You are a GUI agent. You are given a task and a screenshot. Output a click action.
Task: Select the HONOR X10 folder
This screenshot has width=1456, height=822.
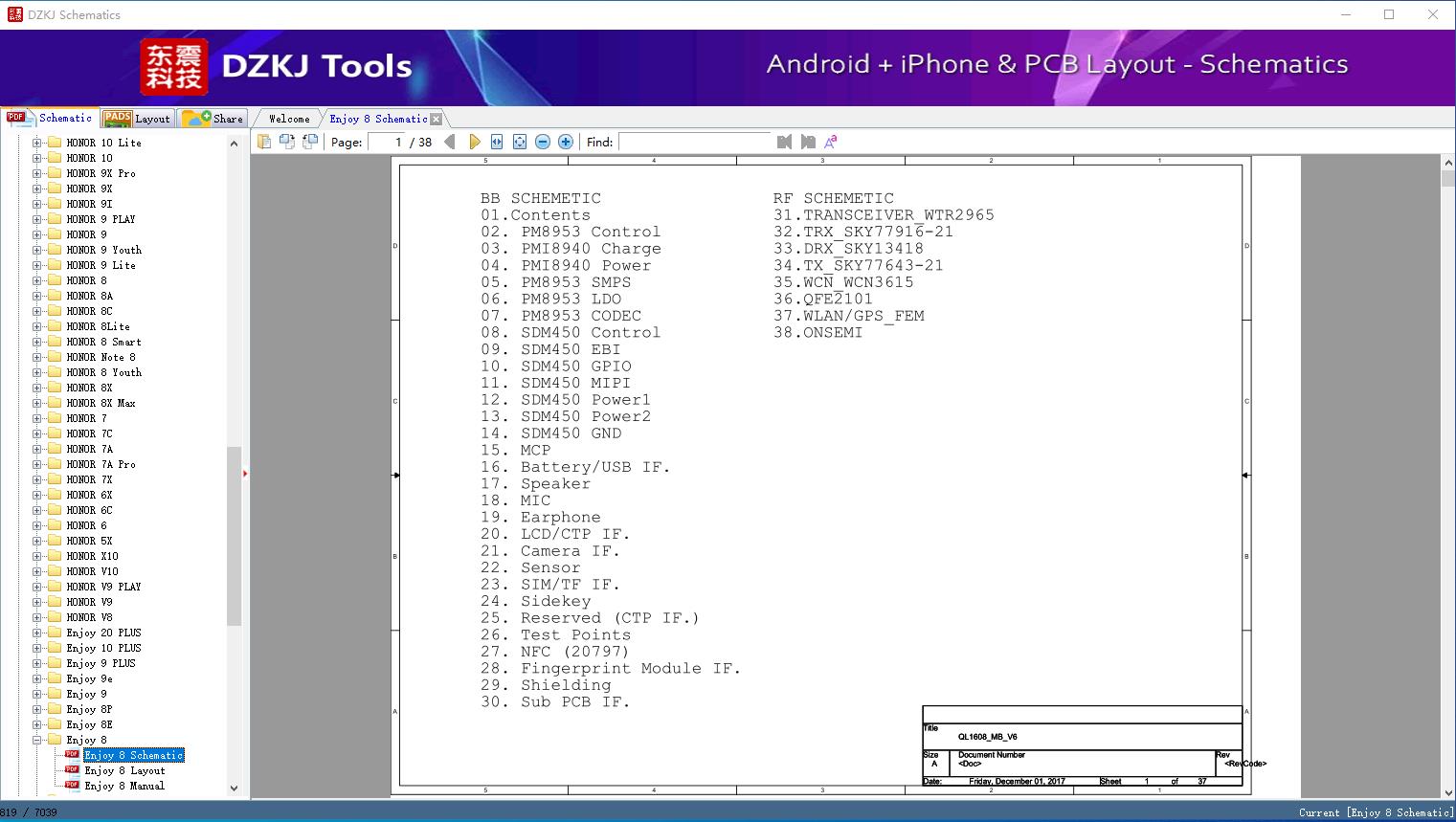pos(92,556)
